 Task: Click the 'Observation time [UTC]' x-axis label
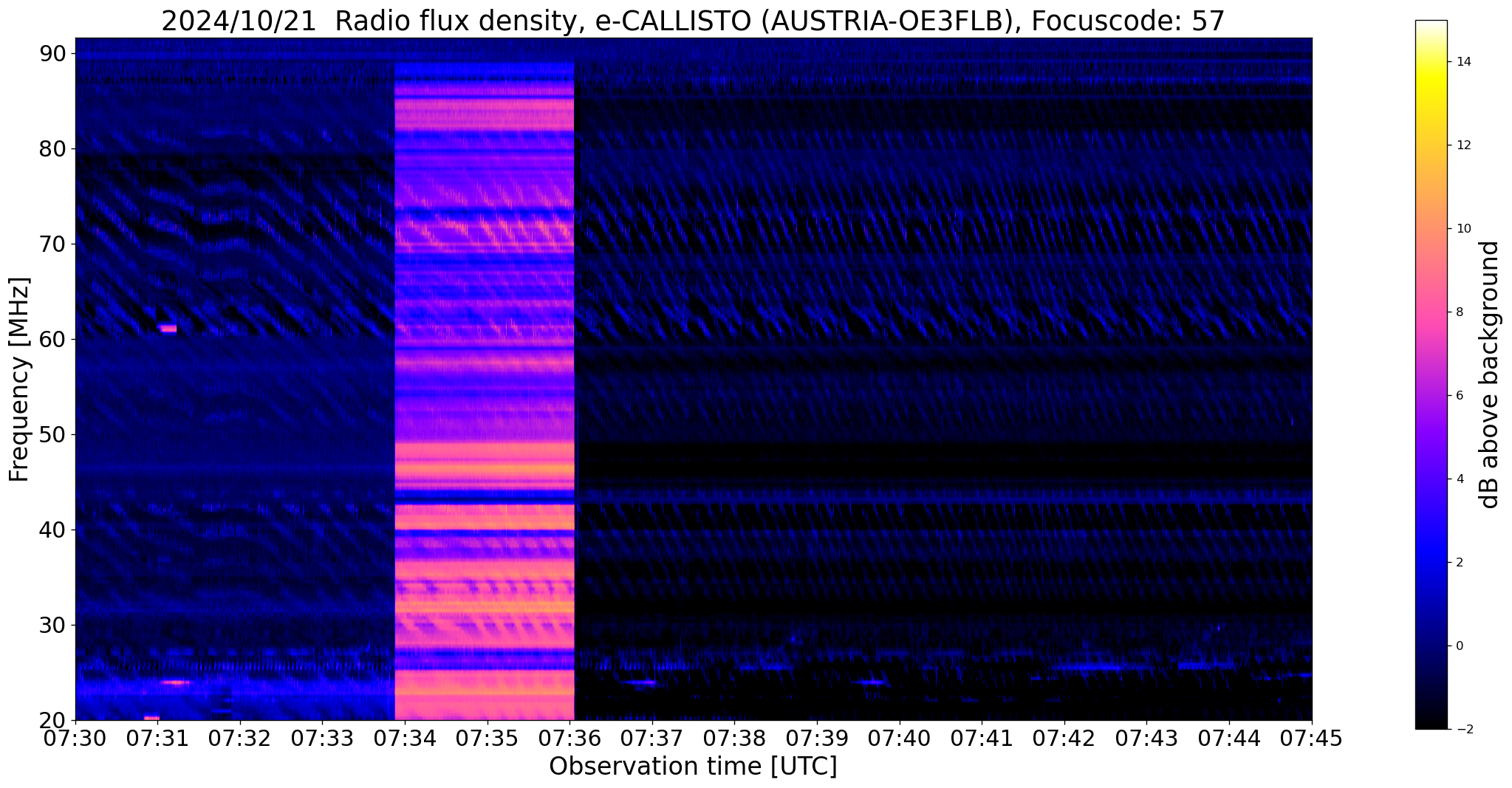click(693, 767)
